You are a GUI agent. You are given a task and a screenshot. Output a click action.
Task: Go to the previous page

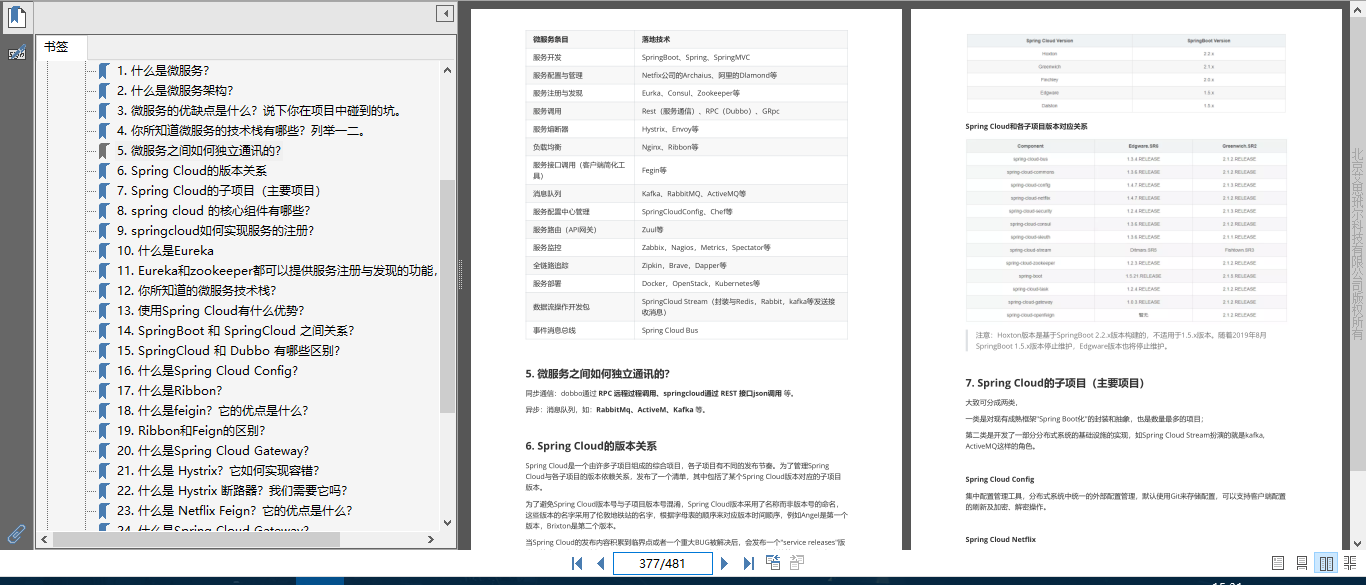click(x=600, y=564)
